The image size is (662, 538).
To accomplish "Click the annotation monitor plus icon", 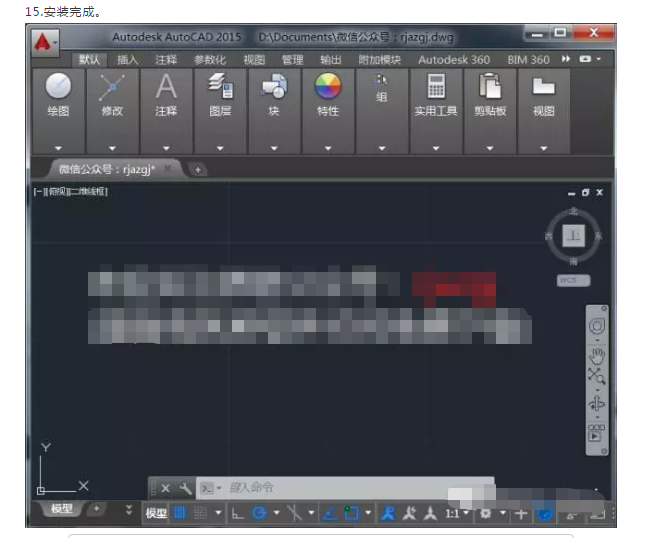I will [x=521, y=514].
